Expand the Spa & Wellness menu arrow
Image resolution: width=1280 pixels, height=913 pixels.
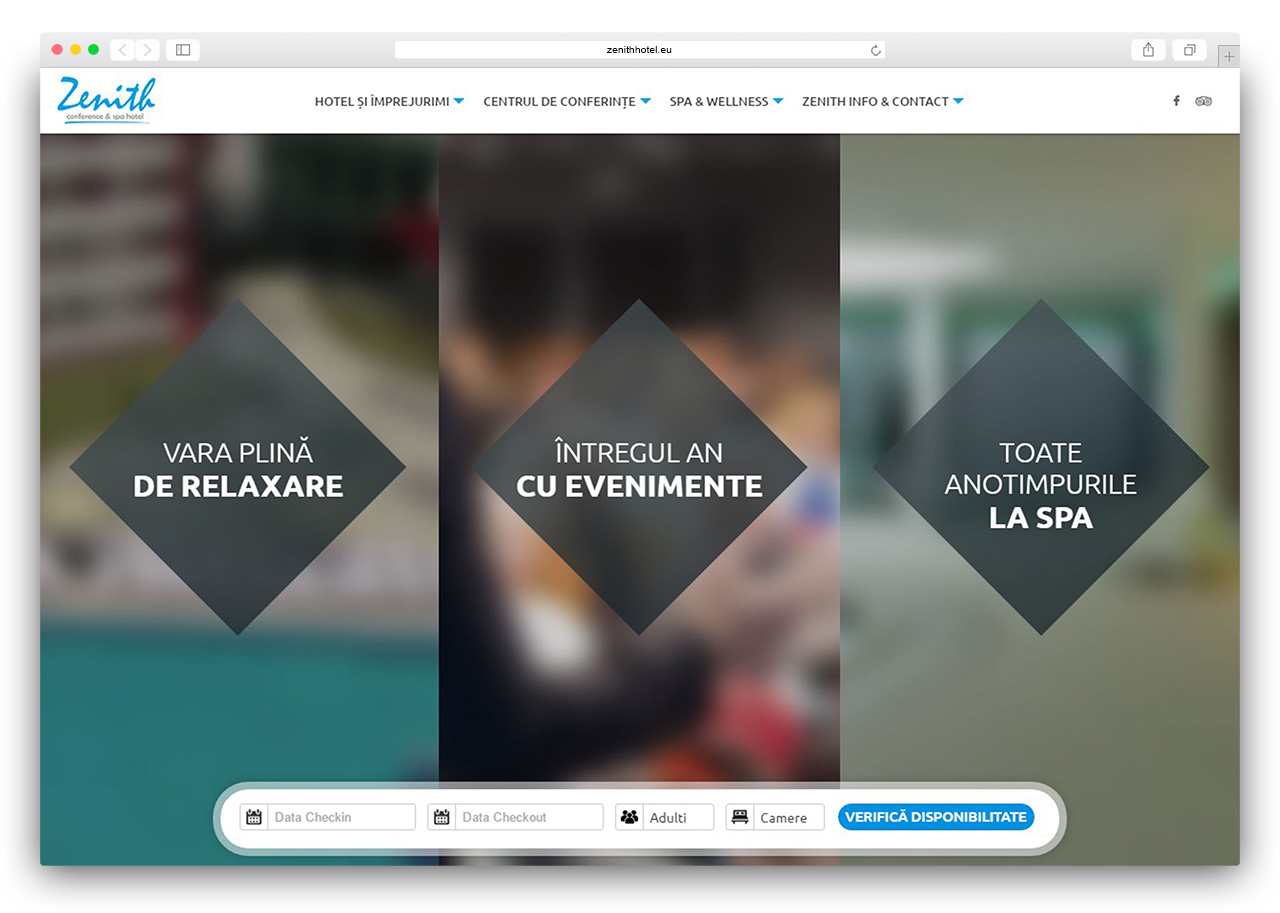coord(778,101)
